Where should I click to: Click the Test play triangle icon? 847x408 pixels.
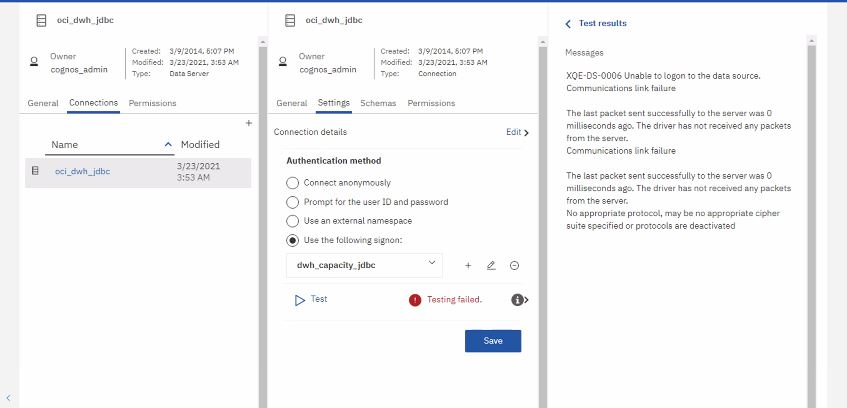[x=298, y=299]
